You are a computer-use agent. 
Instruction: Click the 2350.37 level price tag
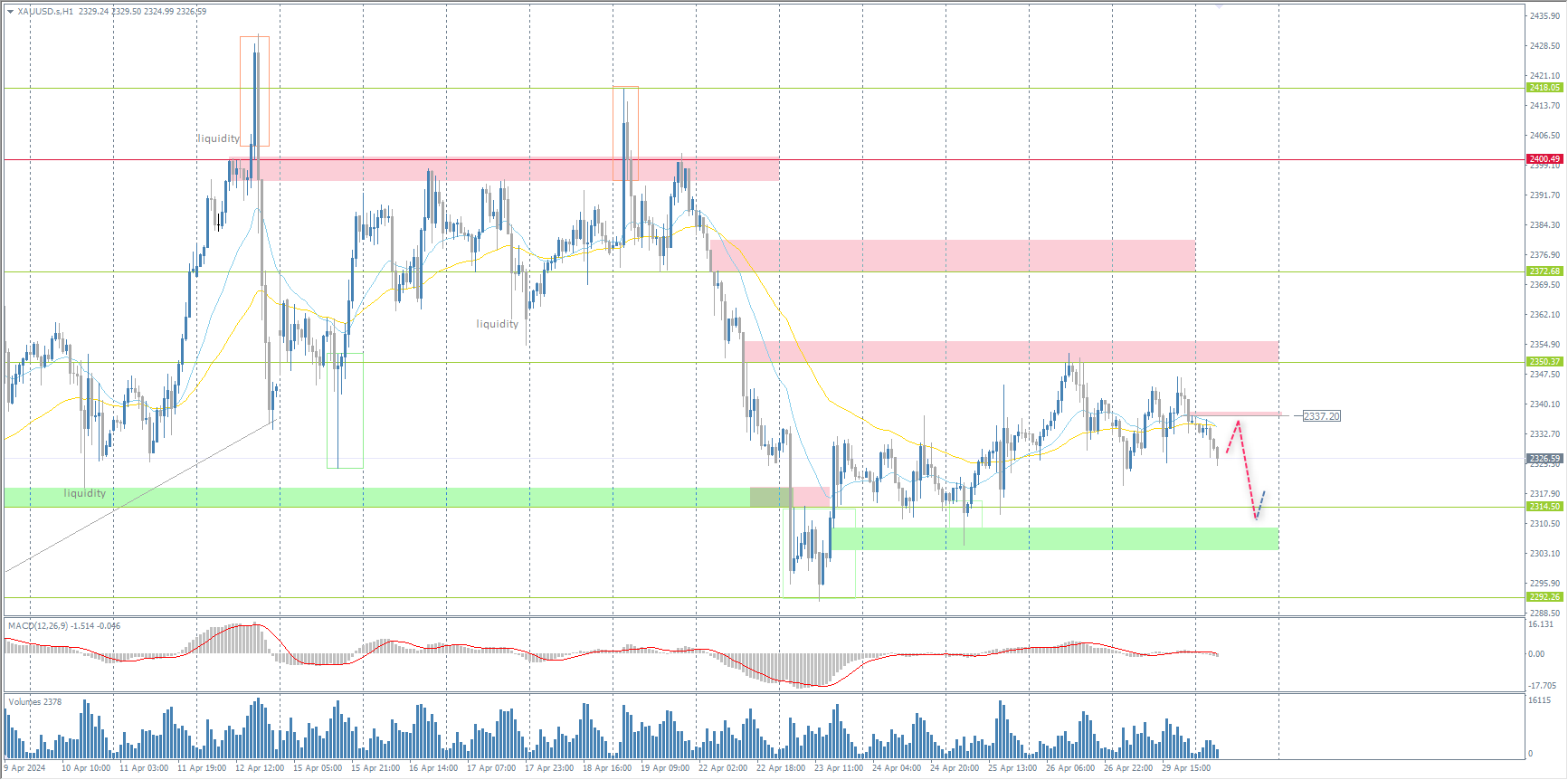[x=1544, y=362]
